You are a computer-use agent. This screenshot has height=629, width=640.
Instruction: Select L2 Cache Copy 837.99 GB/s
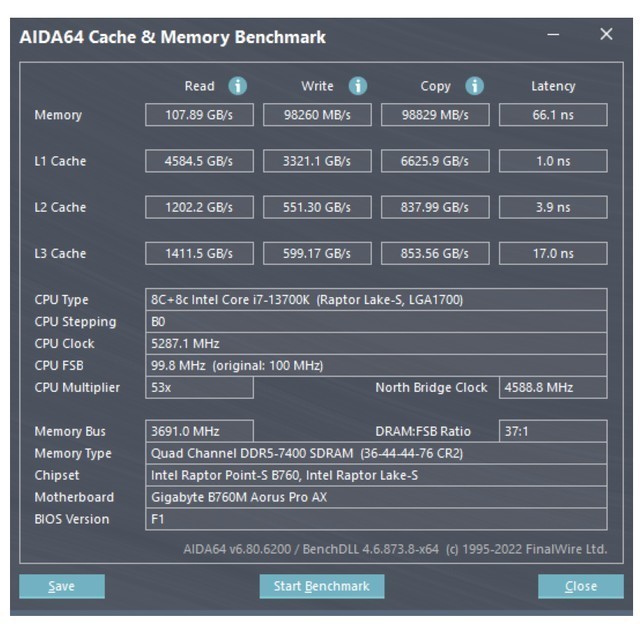[x=435, y=207]
